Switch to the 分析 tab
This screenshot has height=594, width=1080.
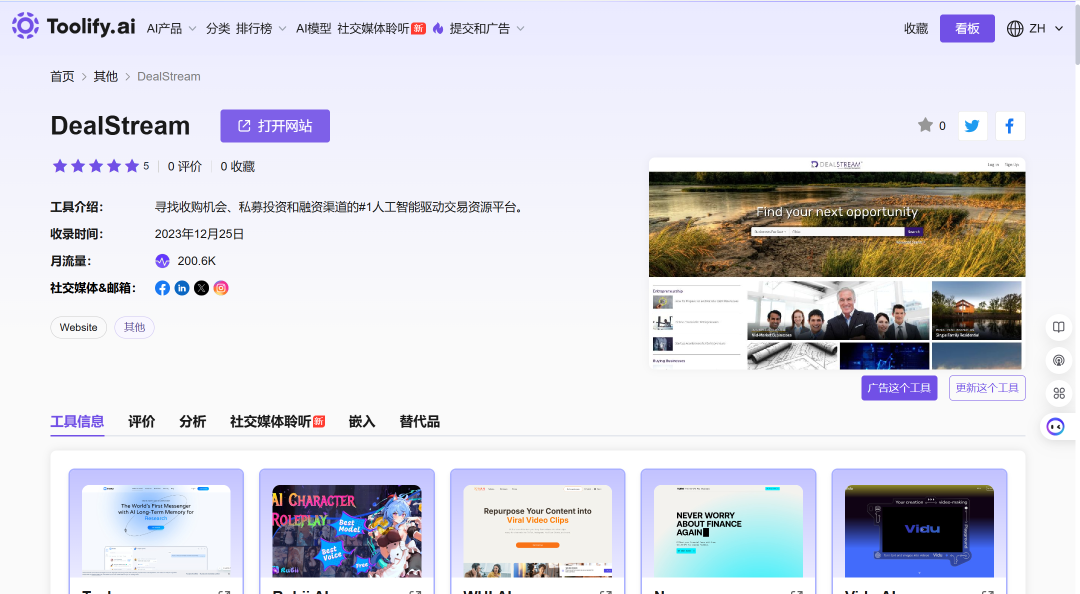[x=192, y=421]
